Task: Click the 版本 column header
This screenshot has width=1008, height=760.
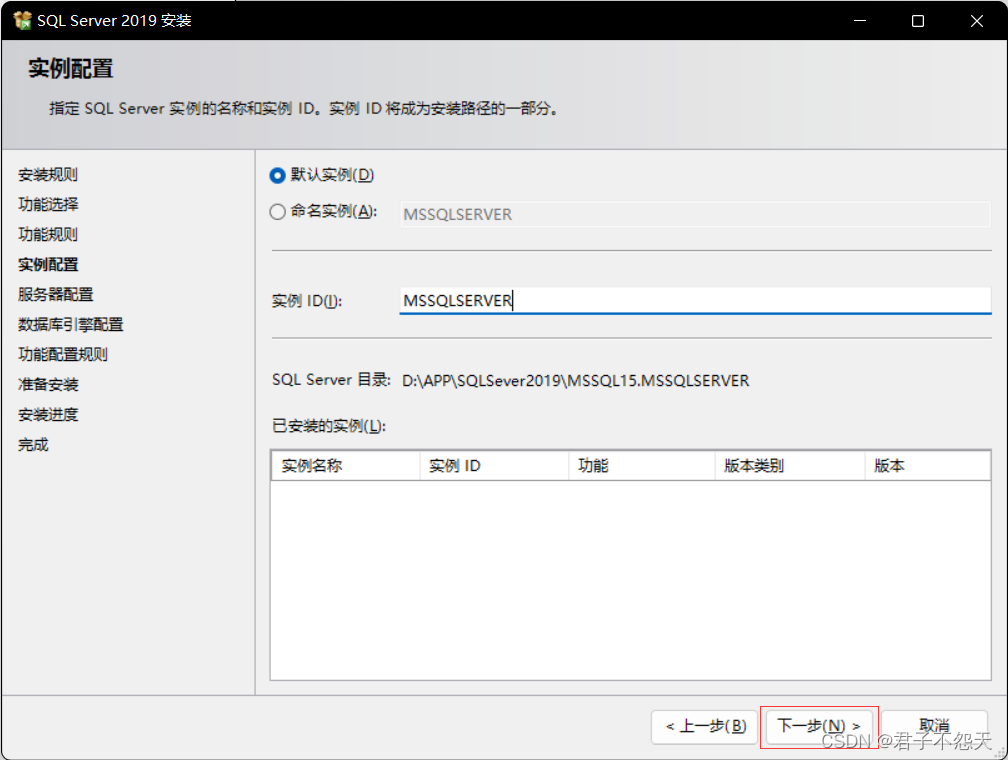Action: click(x=928, y=466)
